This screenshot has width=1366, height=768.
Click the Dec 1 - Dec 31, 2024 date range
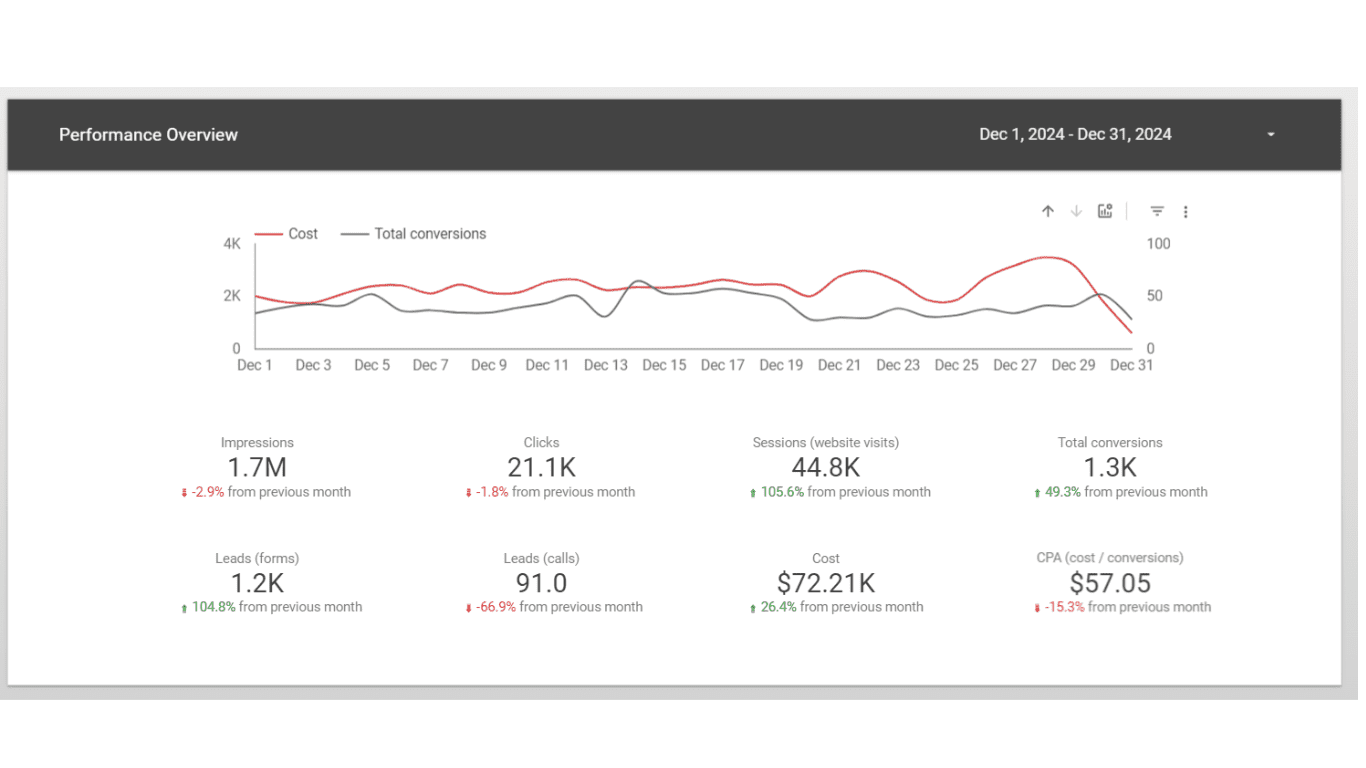coord(1075,134)
